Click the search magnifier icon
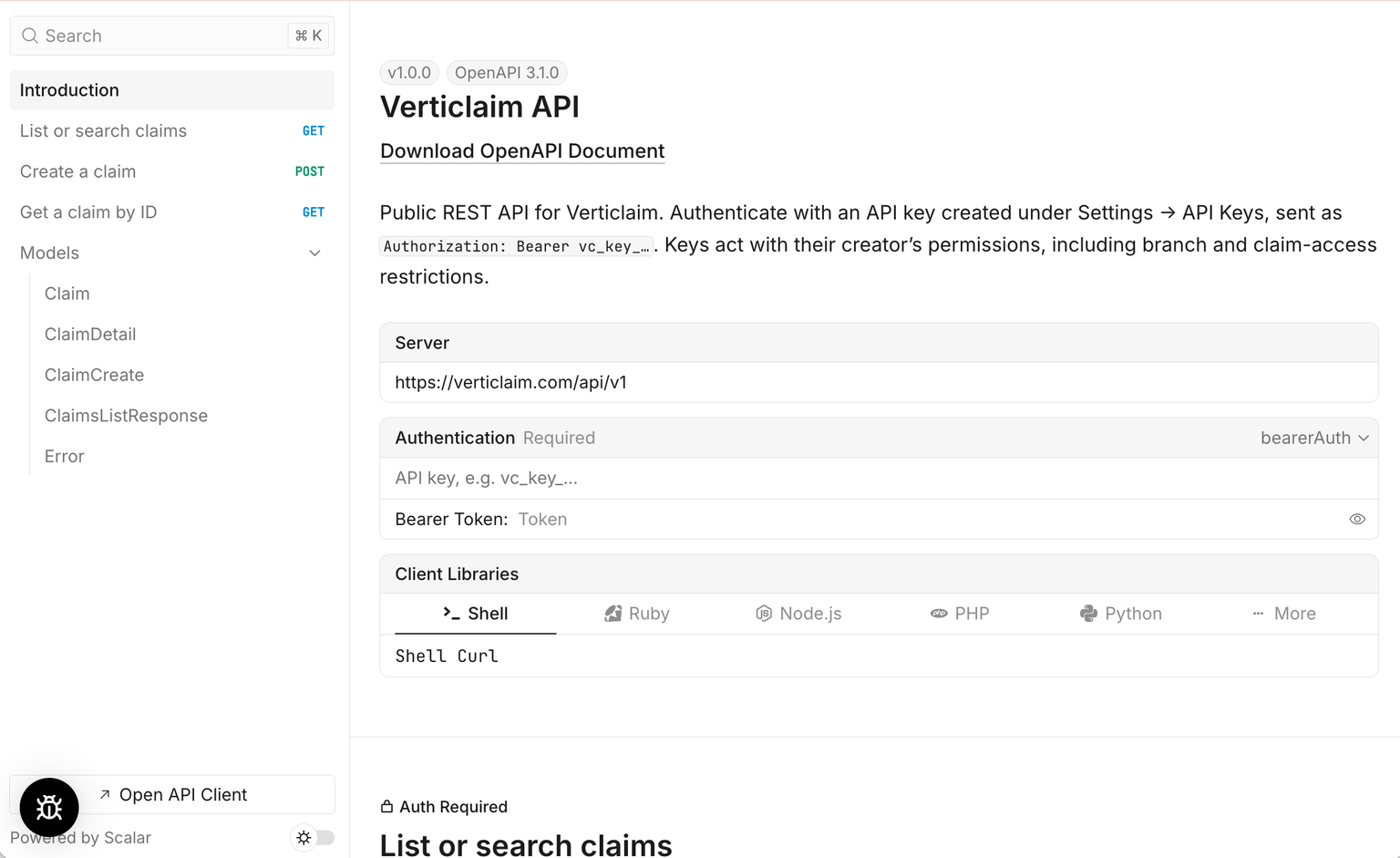1400x858 pixels. 30,36
